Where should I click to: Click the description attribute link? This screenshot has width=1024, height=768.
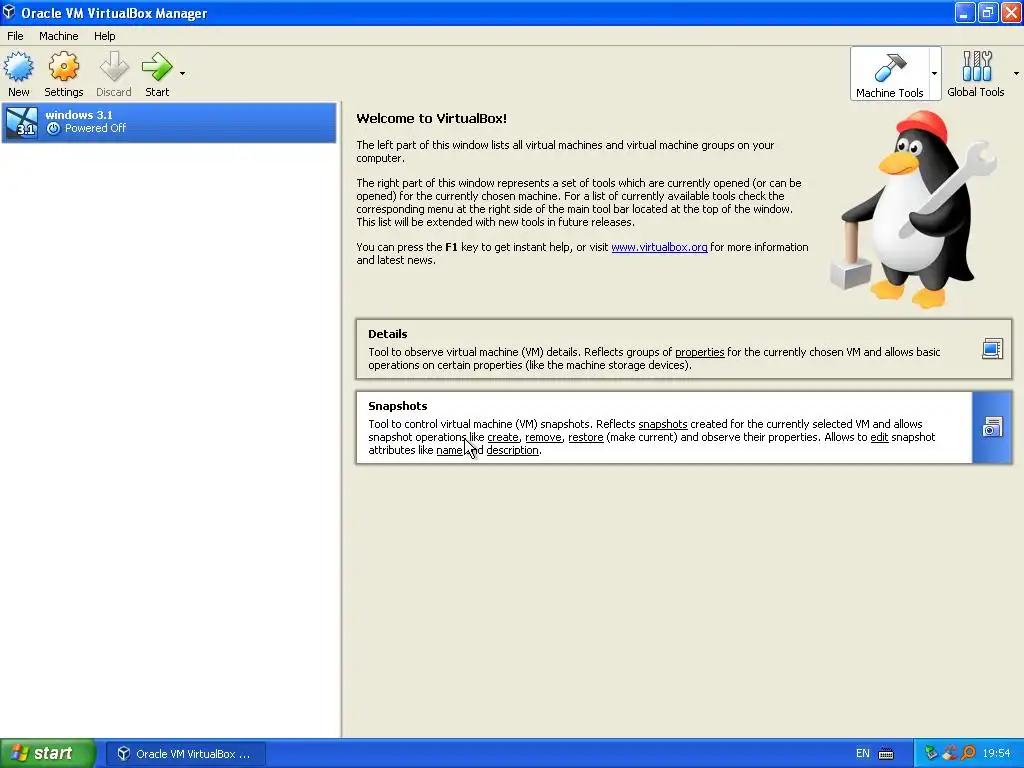pyautogui.click(x=513, y=450)
